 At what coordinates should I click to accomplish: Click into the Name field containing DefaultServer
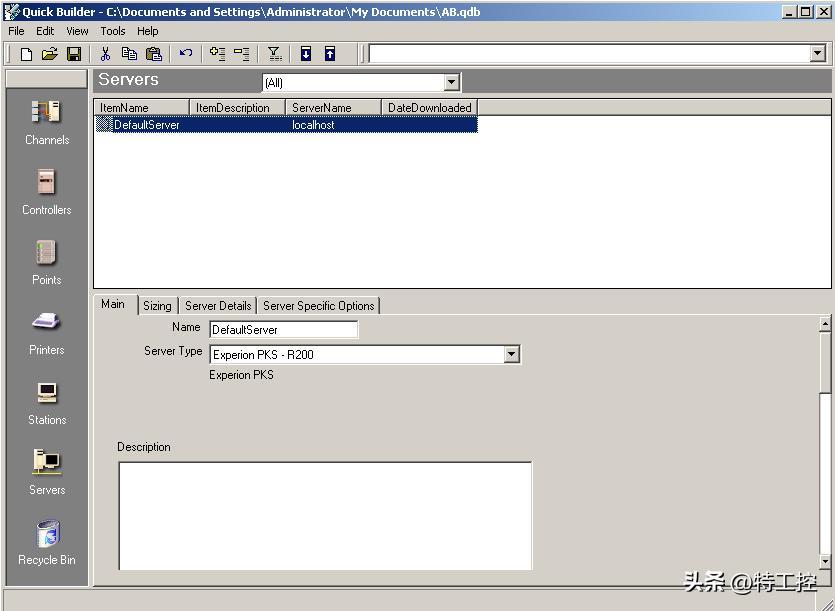[283, 330]
